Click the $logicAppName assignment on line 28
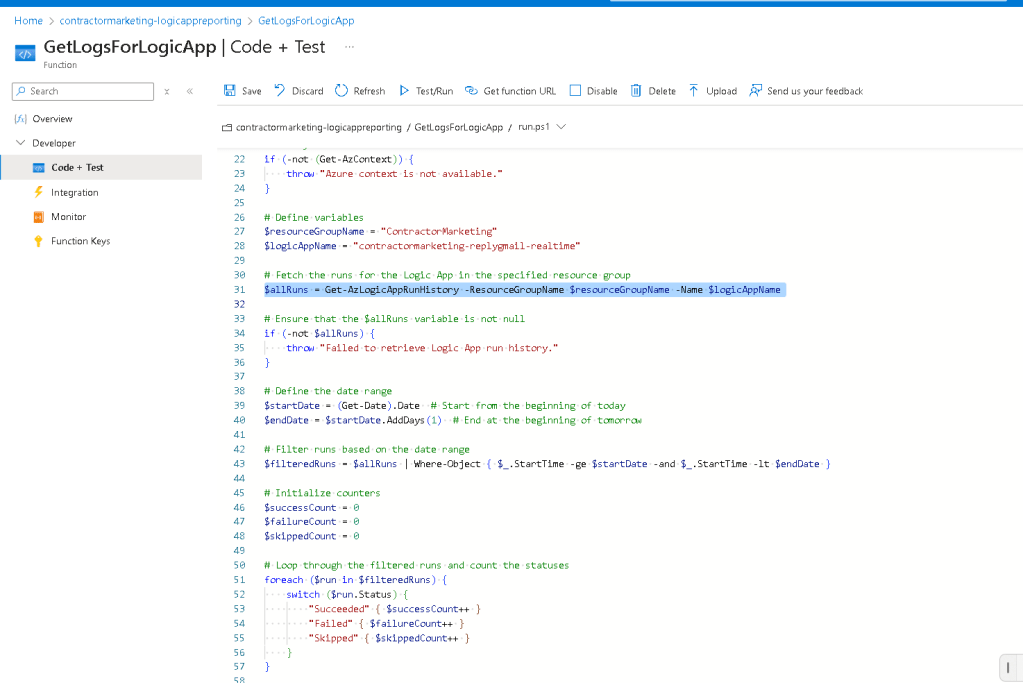The image size is (1023, 683). point(422,246)
